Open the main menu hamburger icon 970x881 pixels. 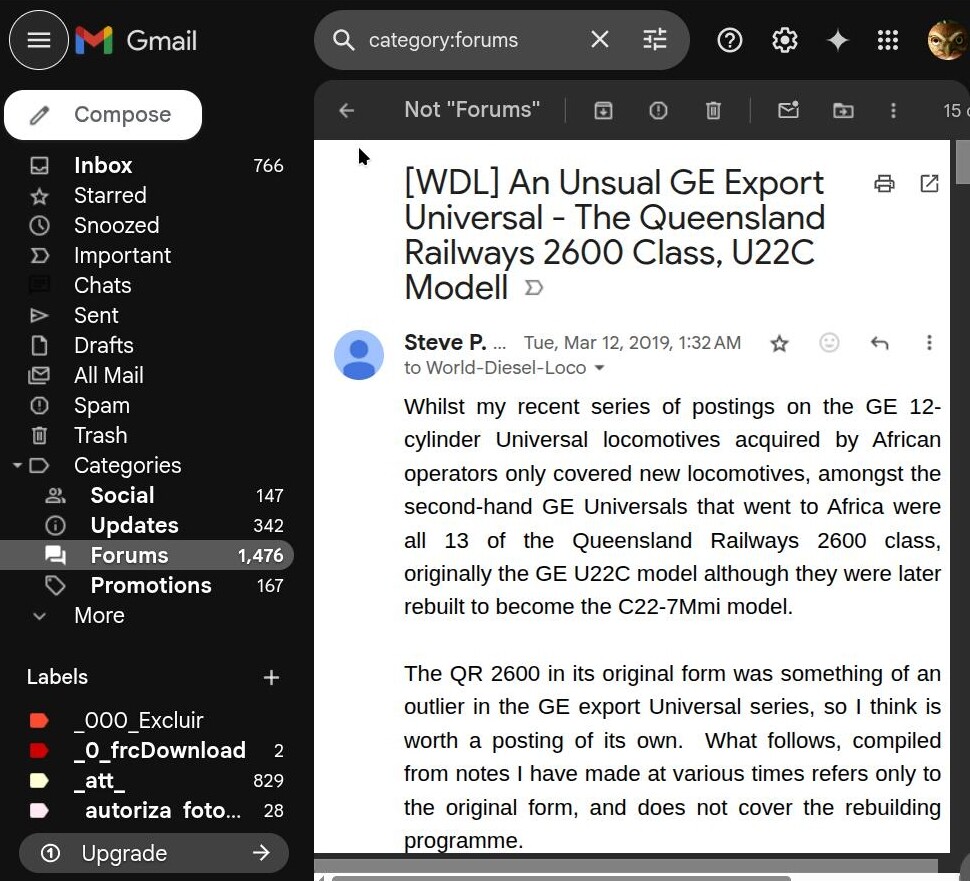click(x=39, y=40)
